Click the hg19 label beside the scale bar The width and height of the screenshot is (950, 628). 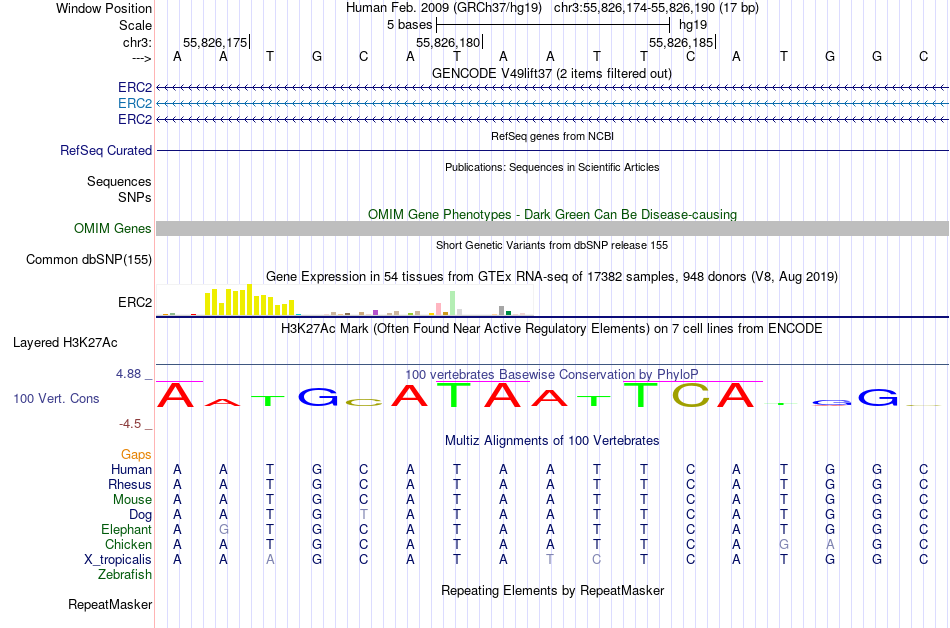(x=693, y=25)
